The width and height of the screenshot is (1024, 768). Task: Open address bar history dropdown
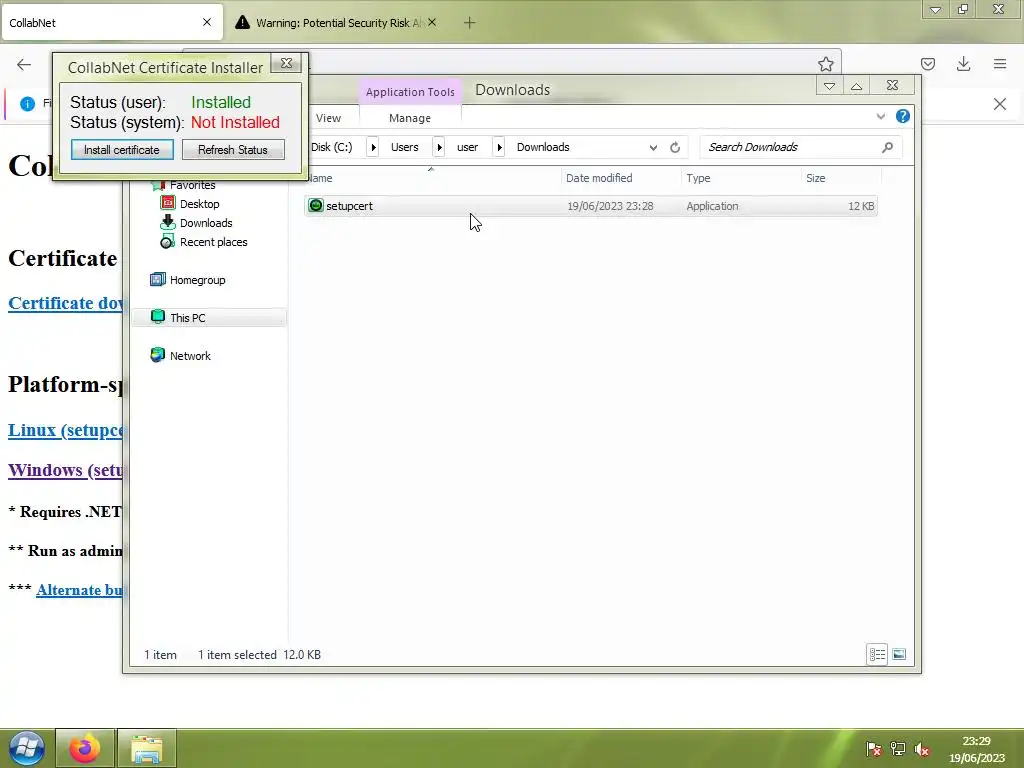pyautogui.click(x=653, y=148)
